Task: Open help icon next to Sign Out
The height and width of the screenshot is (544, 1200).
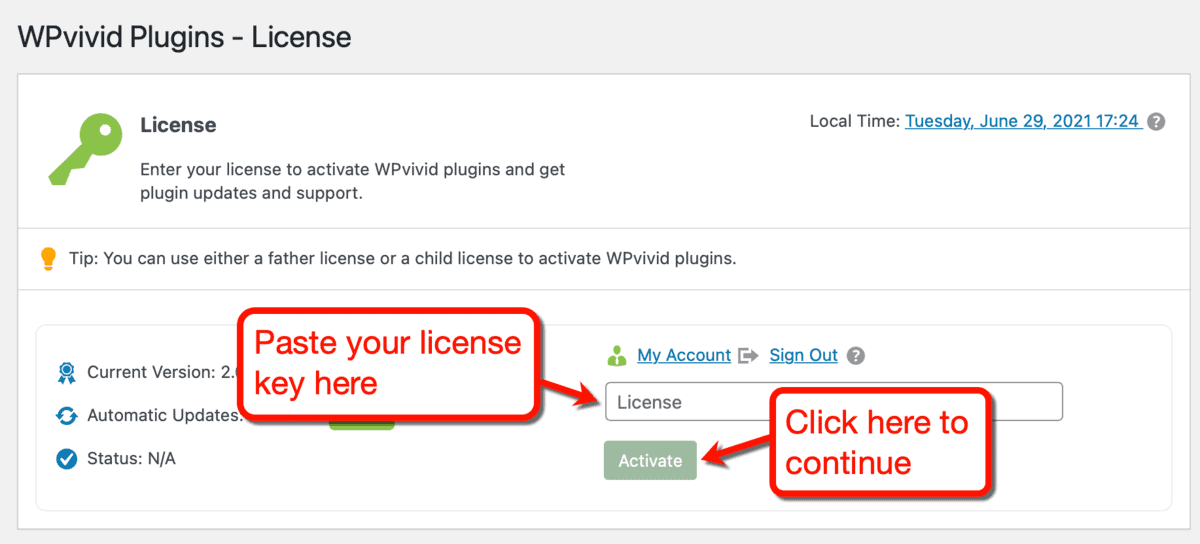Action: pyautogui.click(x=855, y=355)
